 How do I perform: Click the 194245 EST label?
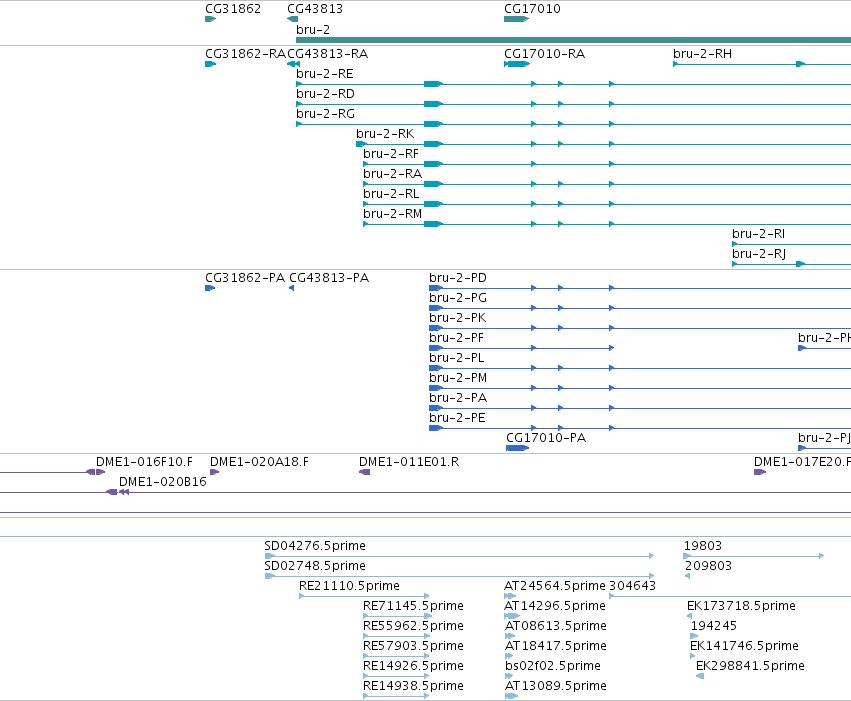tap(714, 626)
